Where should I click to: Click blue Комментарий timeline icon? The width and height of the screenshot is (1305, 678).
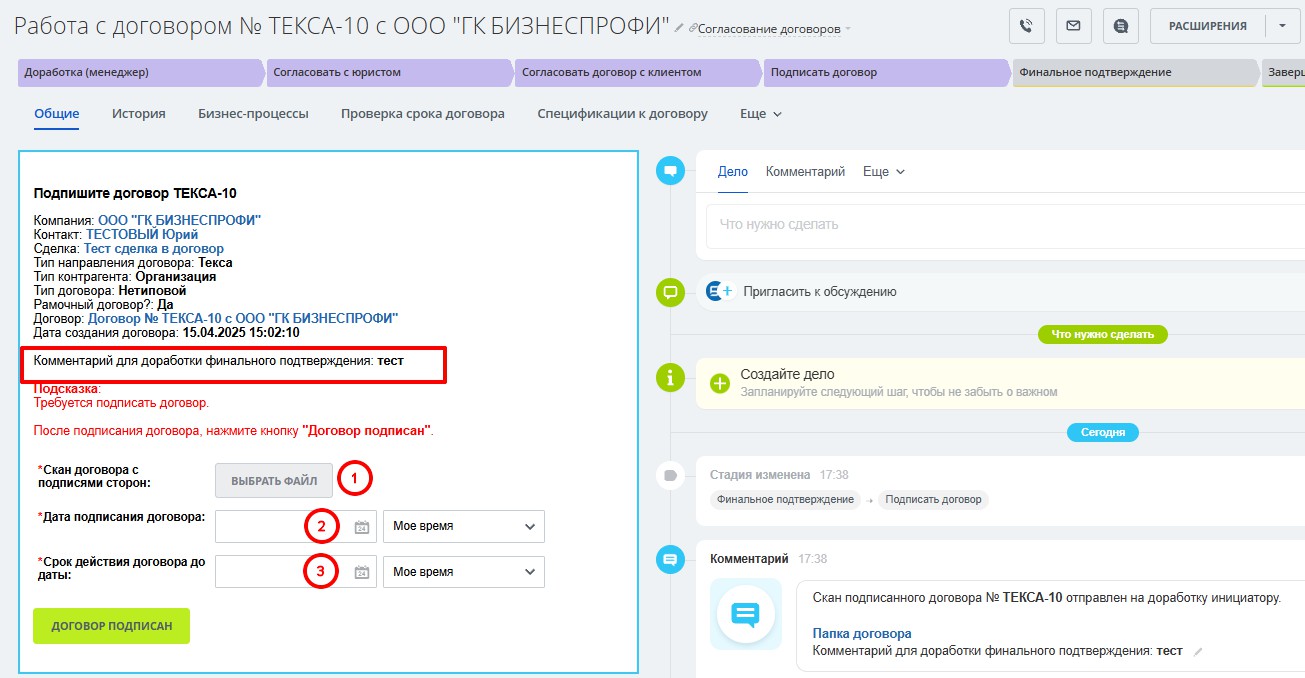pyautogui.click(x=670, y=559)
